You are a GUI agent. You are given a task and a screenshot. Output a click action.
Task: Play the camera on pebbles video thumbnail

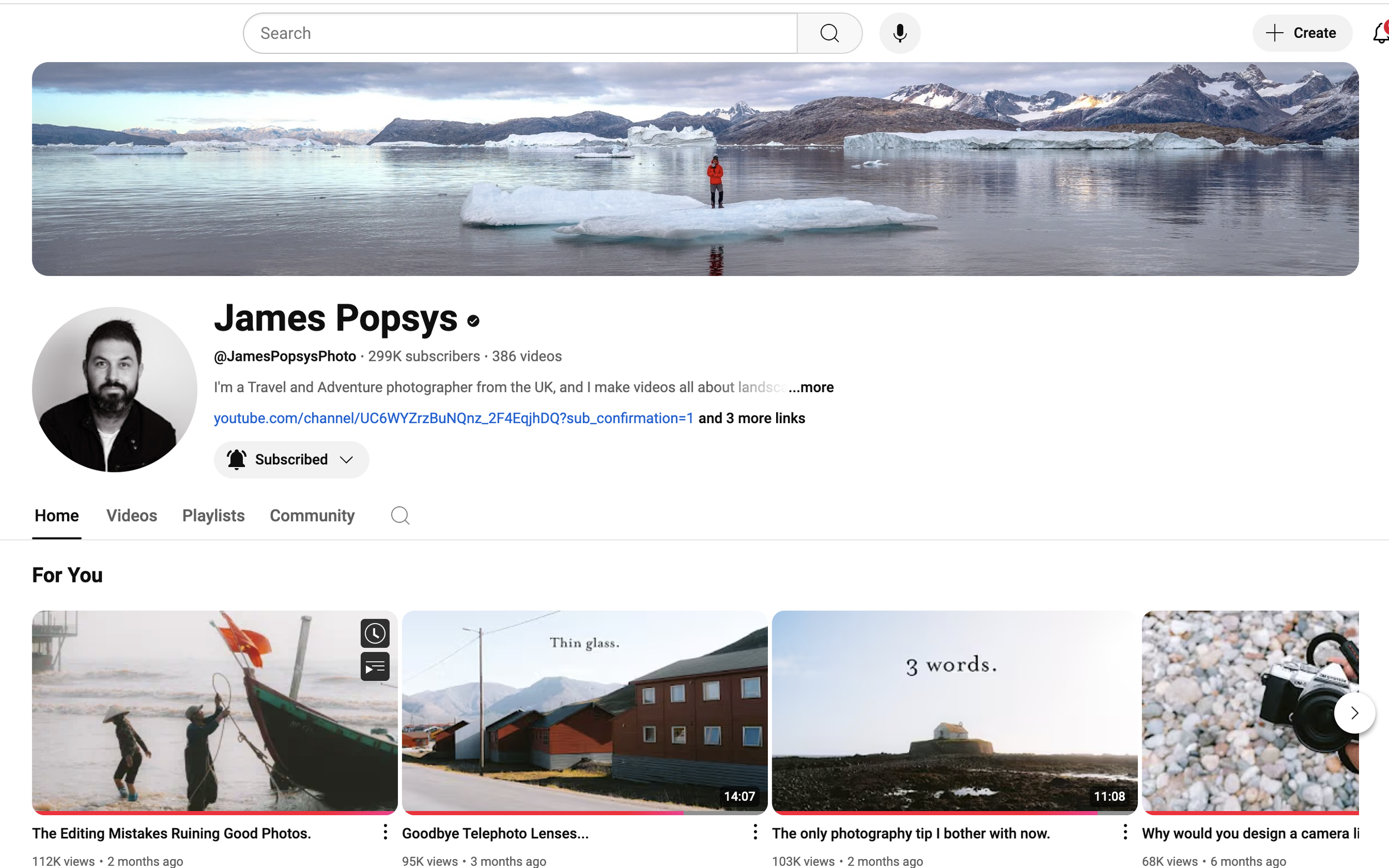coord(1251,712)
